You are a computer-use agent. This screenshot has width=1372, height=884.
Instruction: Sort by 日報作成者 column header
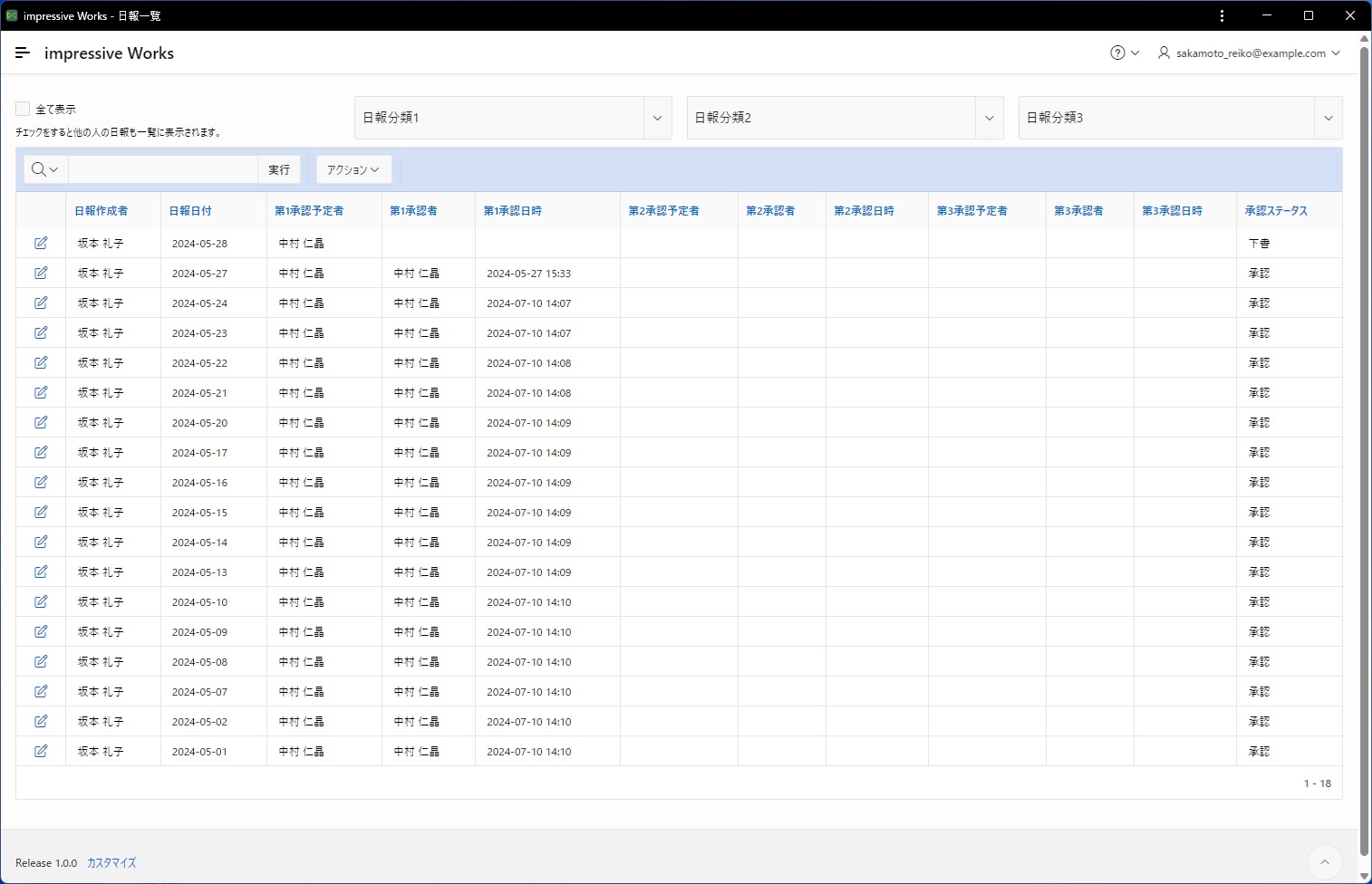point(101,210)
